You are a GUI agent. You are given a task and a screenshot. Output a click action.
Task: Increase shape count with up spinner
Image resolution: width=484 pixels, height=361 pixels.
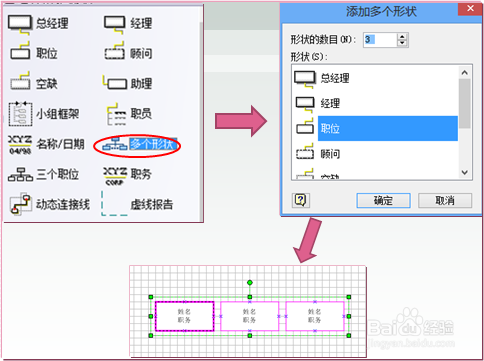pos(402,37)
